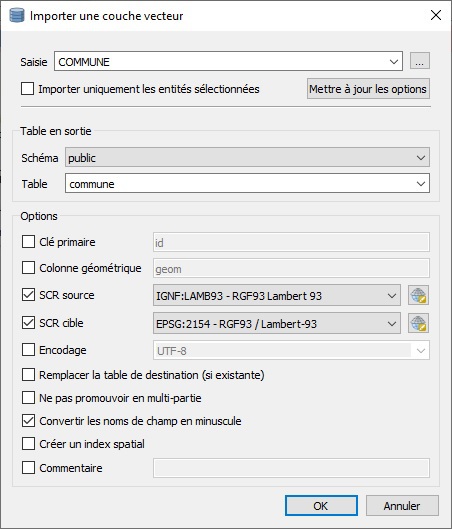Open the SCR cible EPSG:2154 dropdown
452x529 pixels.
point(277,324)
